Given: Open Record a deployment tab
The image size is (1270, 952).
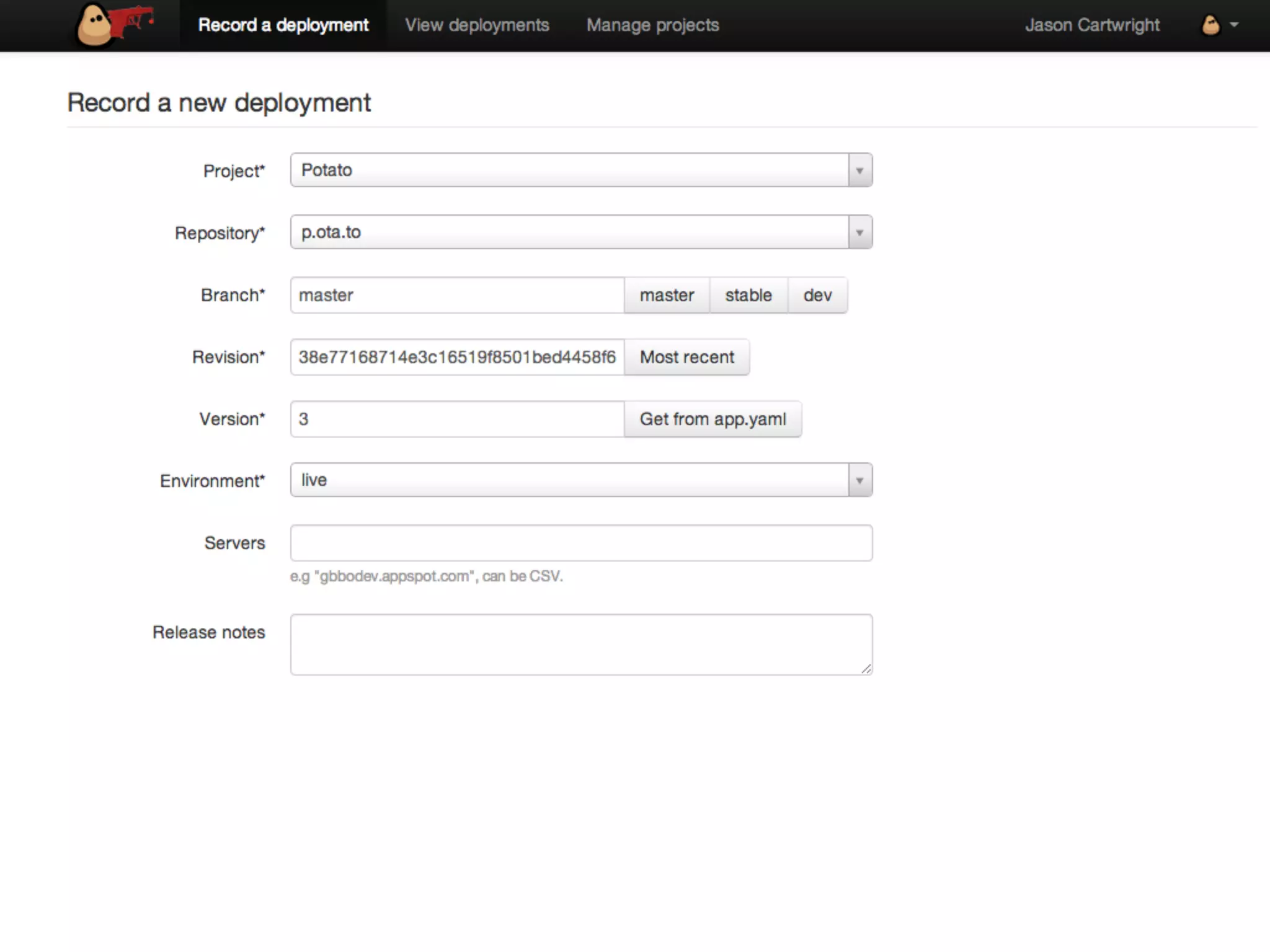Looking at the screenshot, I should (283, 25).
